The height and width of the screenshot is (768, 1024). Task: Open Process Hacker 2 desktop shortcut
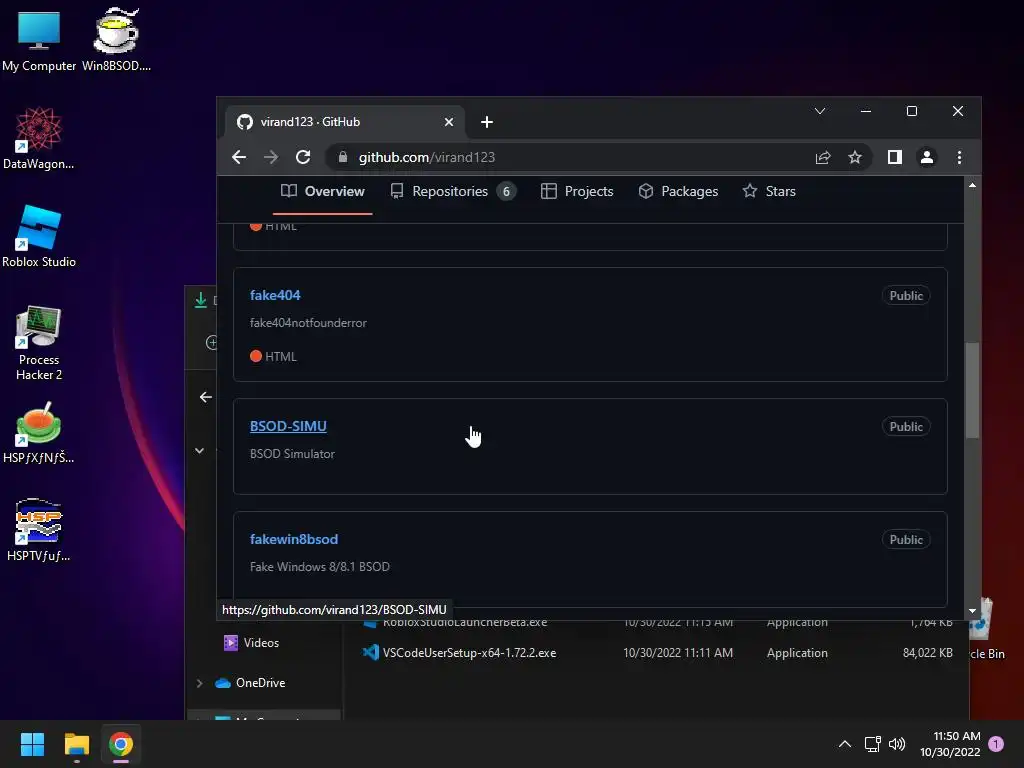point(39,343)
